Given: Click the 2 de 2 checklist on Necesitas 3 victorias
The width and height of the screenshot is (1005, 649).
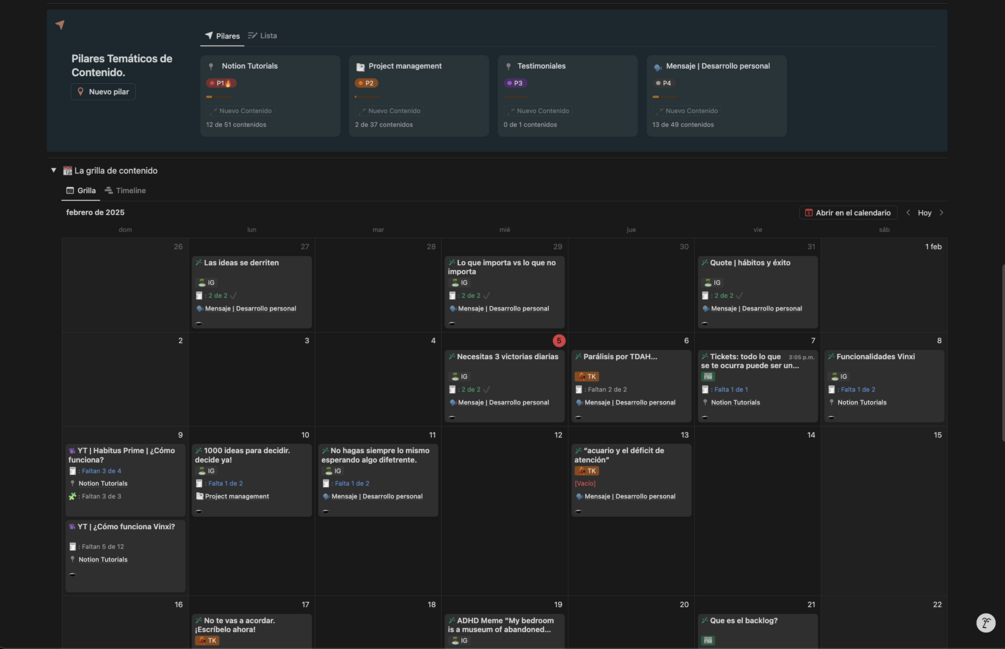Looking at the screenshot, I should [x=471, y=390].
